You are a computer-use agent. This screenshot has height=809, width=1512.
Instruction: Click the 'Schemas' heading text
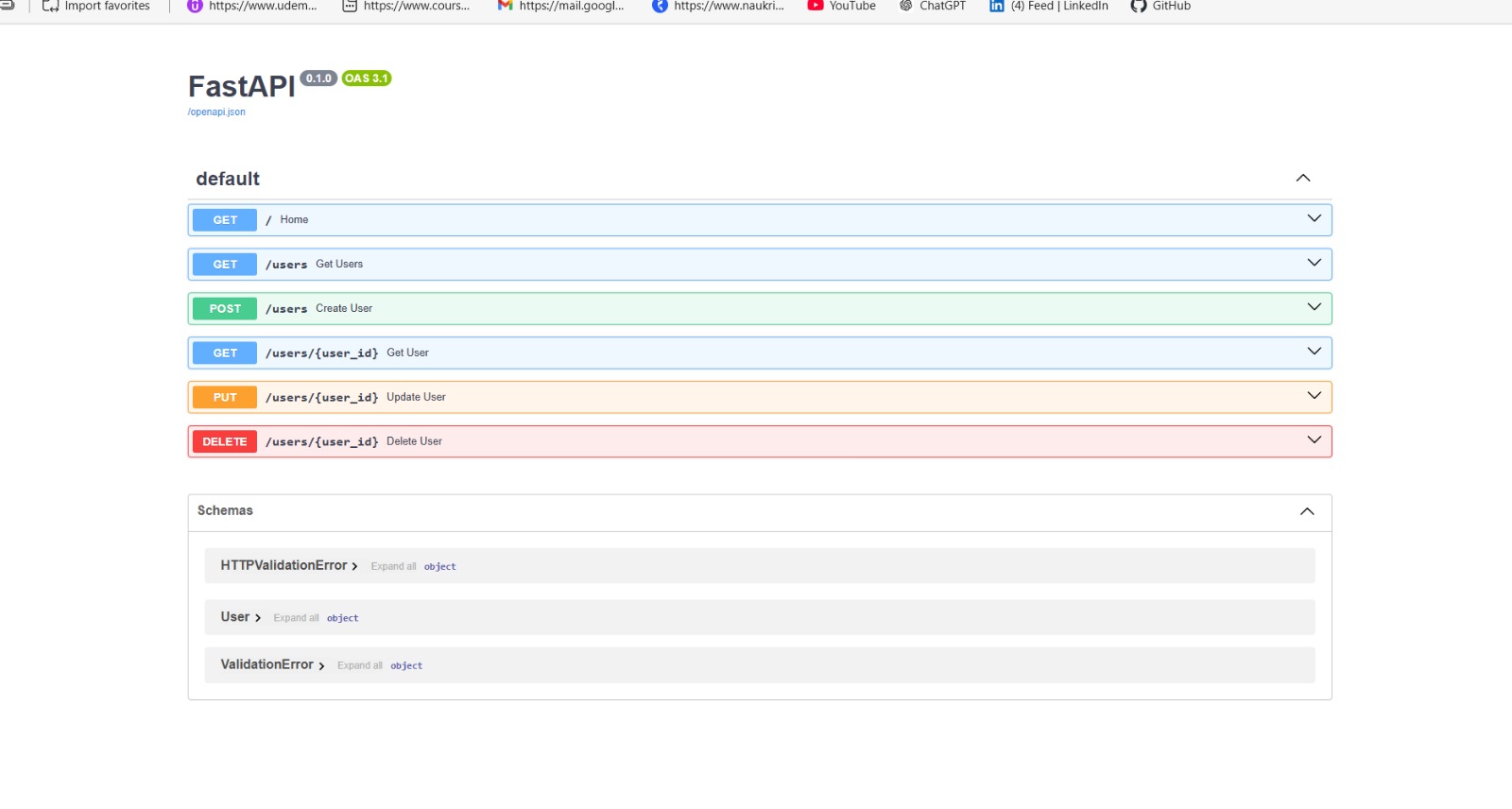(x=225, y=510)
